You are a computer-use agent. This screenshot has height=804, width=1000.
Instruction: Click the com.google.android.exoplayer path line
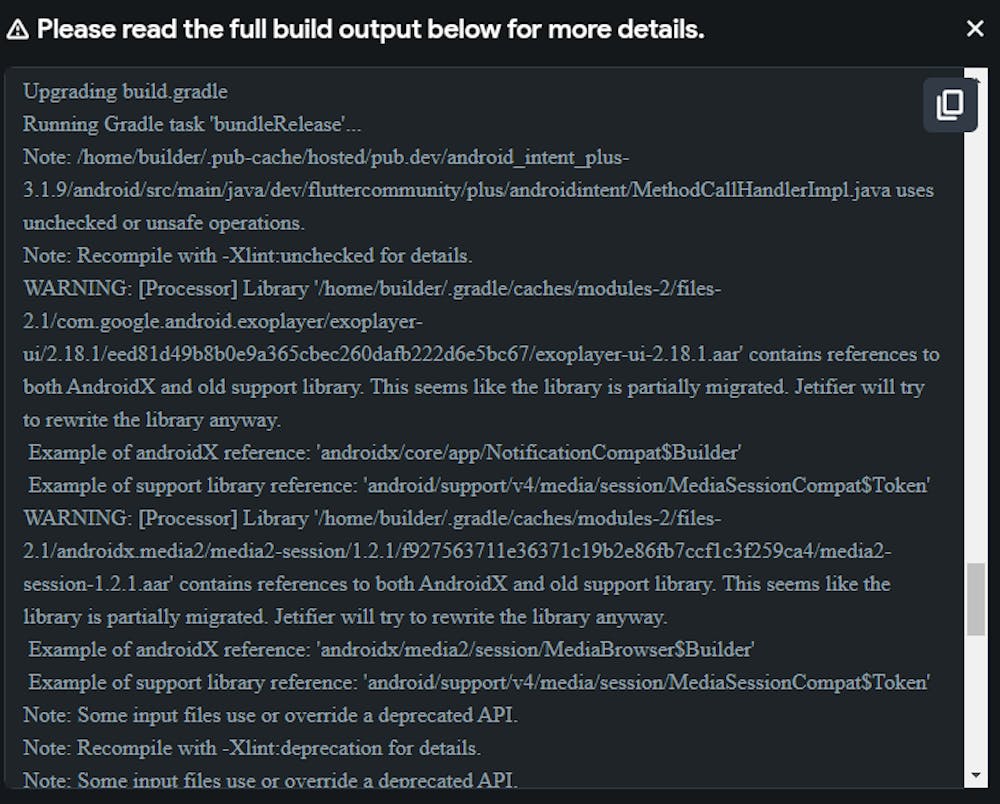point(223,322)
